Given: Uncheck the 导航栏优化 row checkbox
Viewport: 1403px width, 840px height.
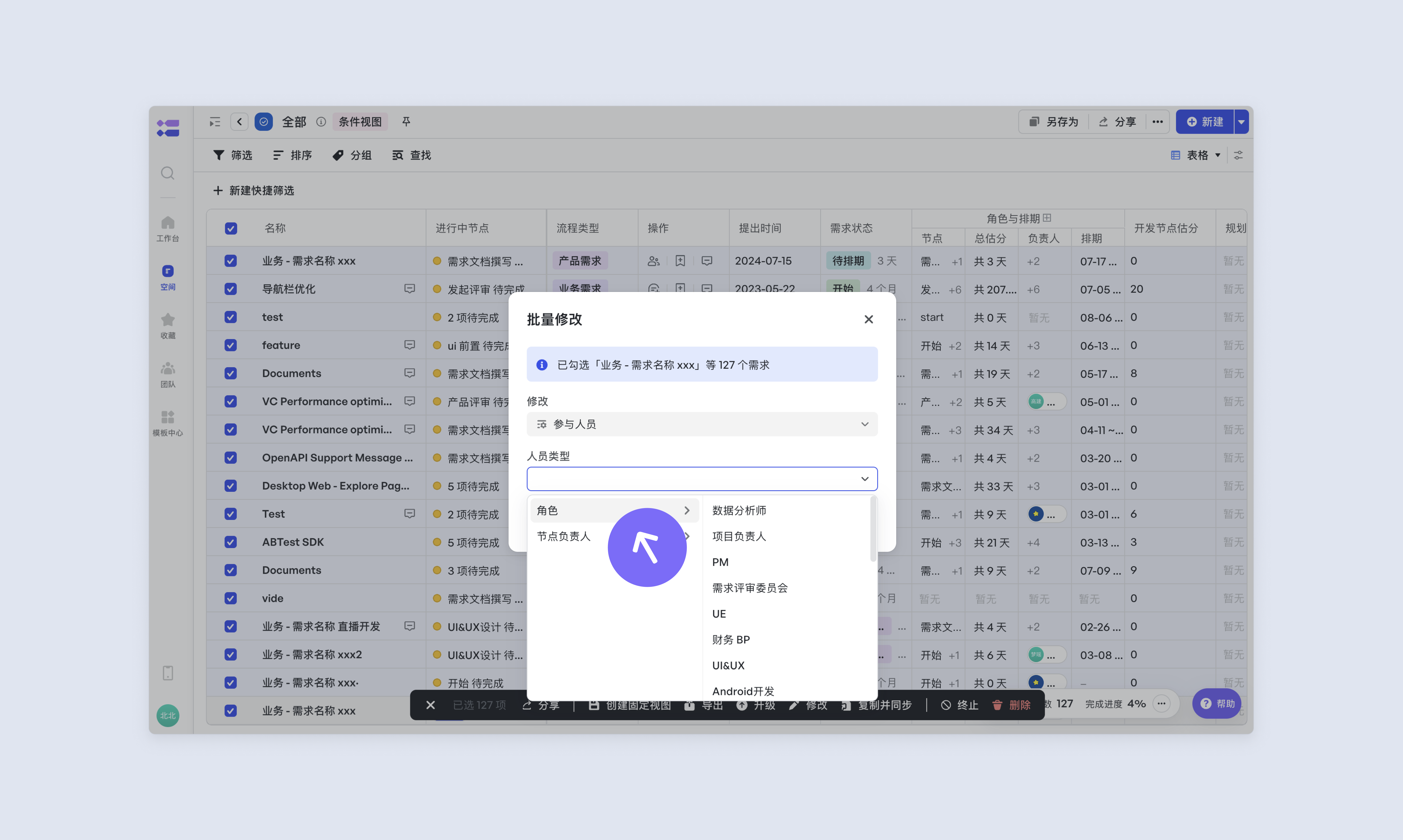Looking at the screenshot, I should [x=231, y=289].
